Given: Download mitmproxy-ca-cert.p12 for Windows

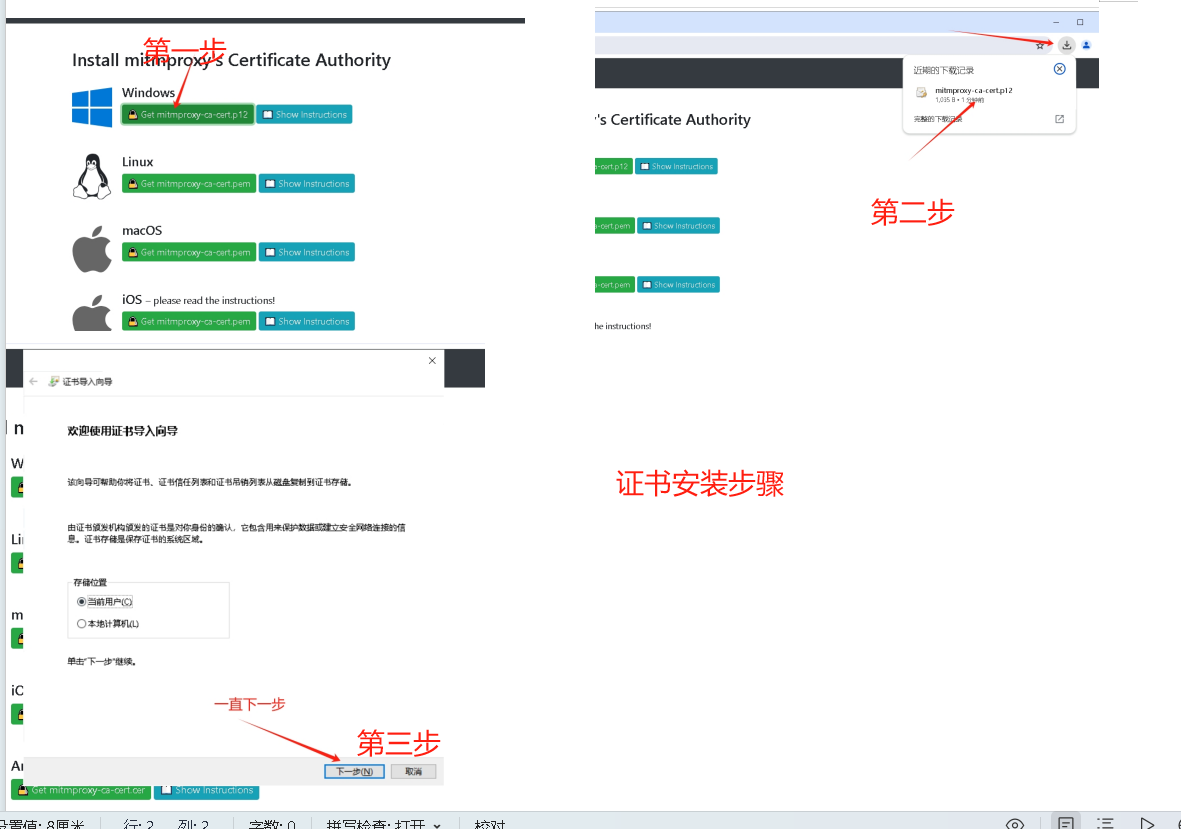Looking at the screenshot, I should 188,114.
